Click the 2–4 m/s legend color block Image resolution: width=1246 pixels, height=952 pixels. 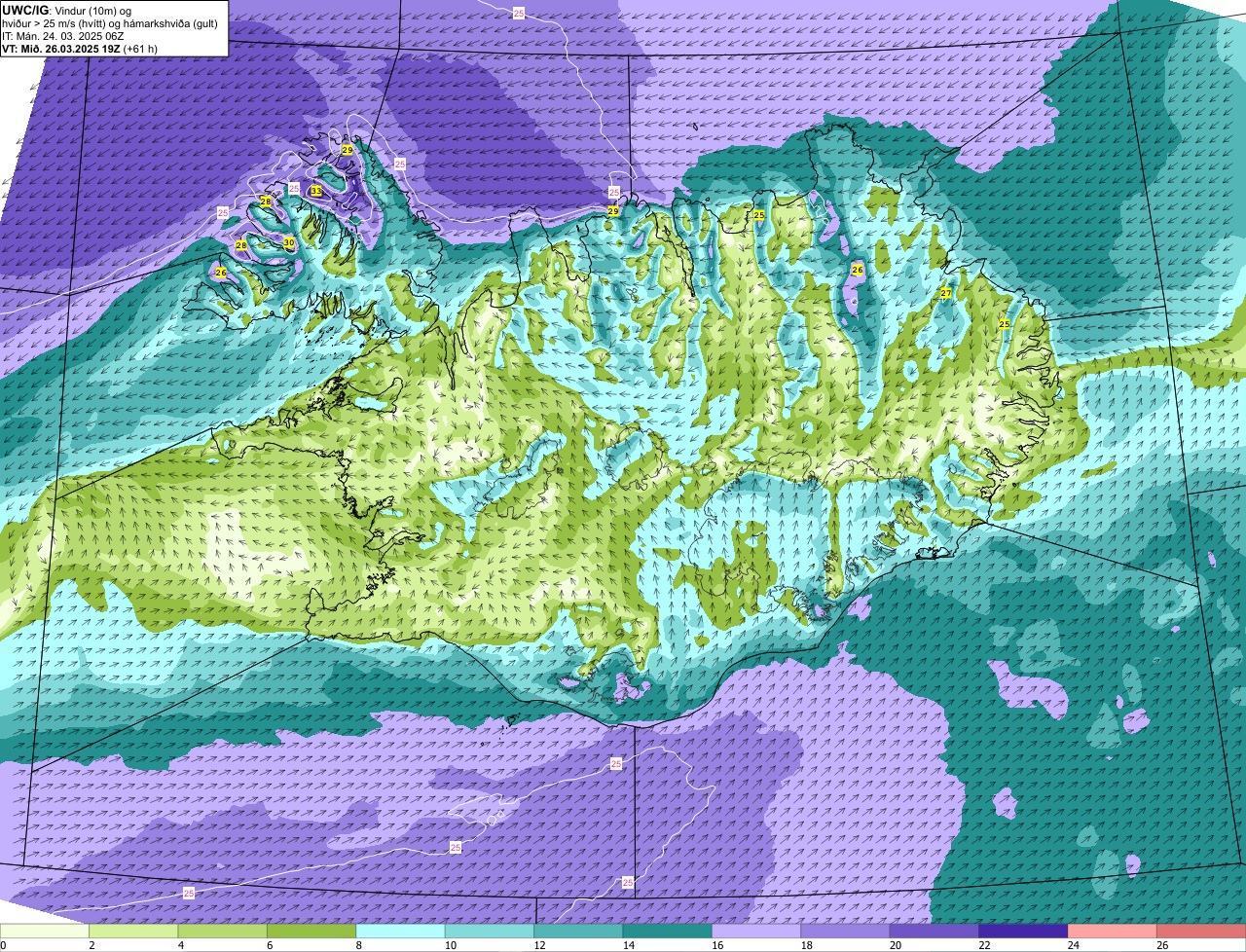pyautogui.click(x=133, y=931)
